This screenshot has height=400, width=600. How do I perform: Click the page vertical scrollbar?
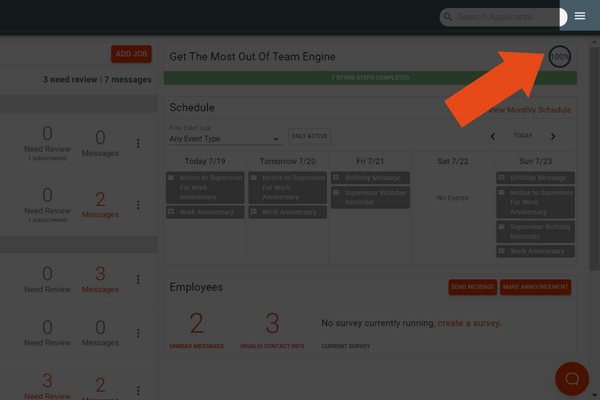[x=594, y=159]
